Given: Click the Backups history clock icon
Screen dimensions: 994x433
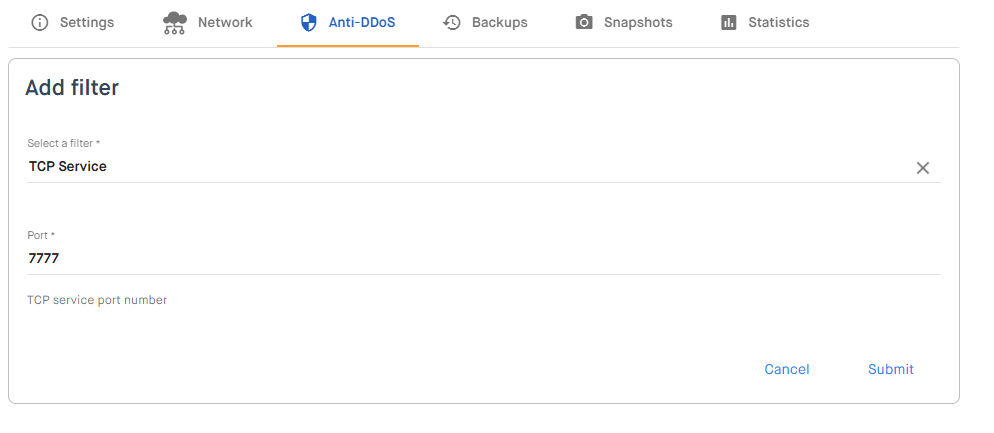Looking at the screenshot, I should [452, 22].
